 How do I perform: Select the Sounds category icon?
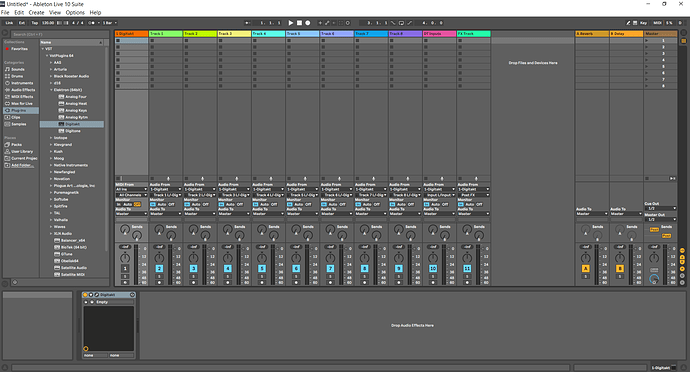point(7,70)
